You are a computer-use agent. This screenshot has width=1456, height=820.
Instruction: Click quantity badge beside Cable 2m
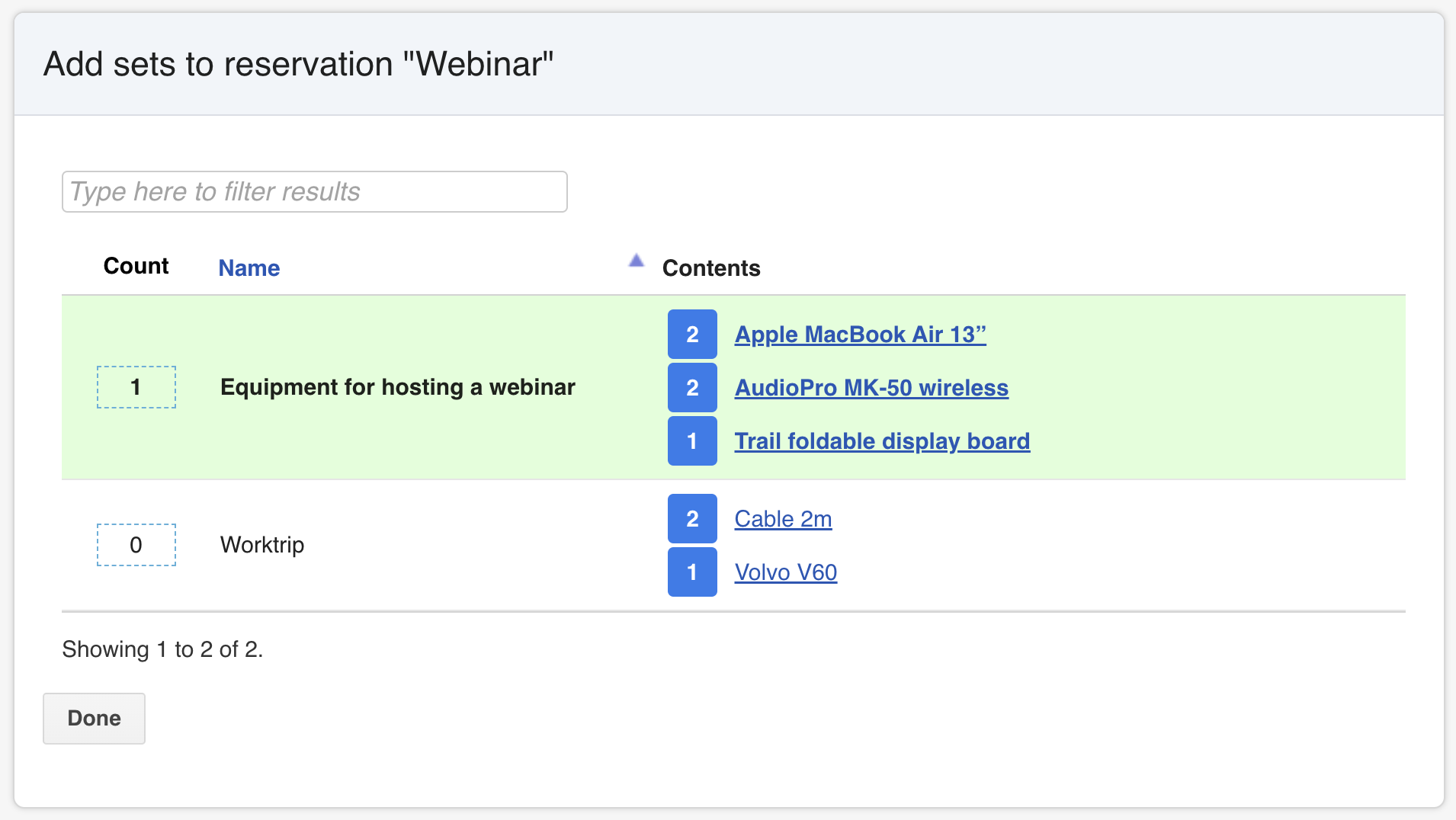pos(692,519)
